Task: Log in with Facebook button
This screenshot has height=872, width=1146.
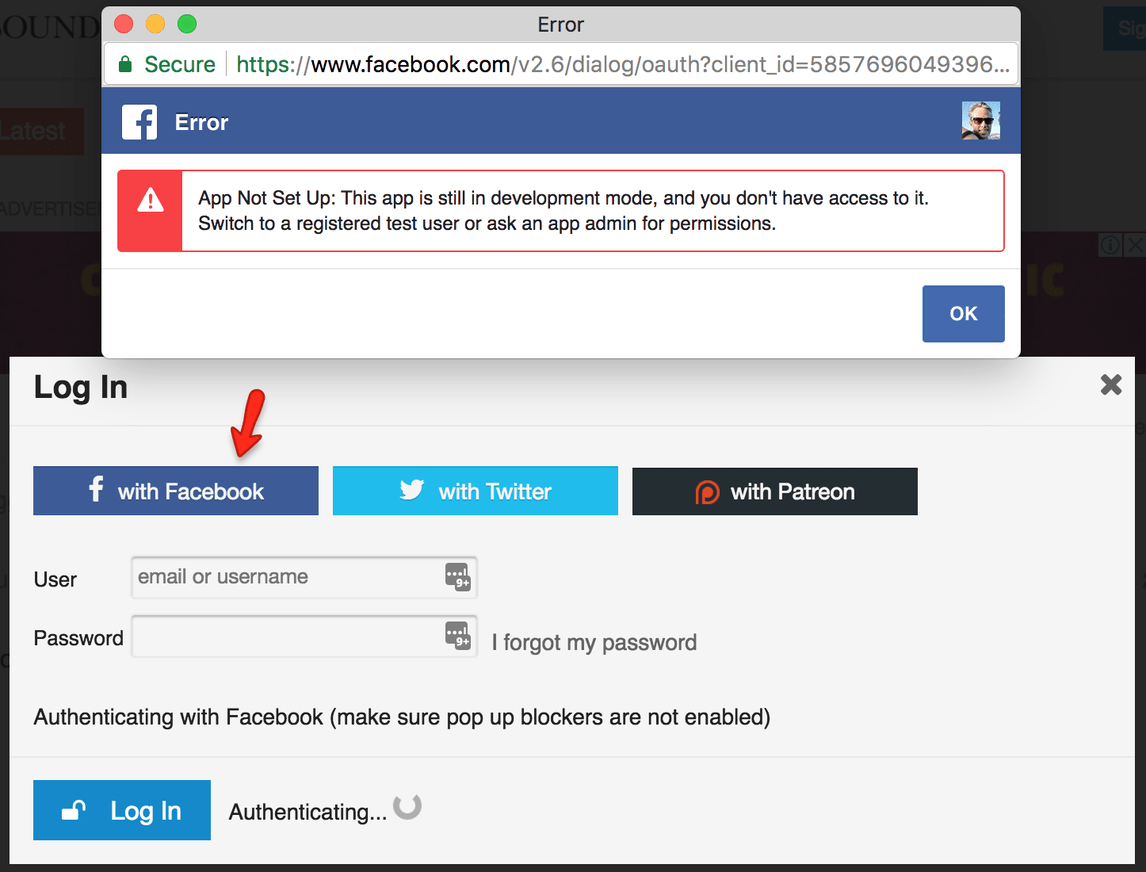Action: [175, 490]
